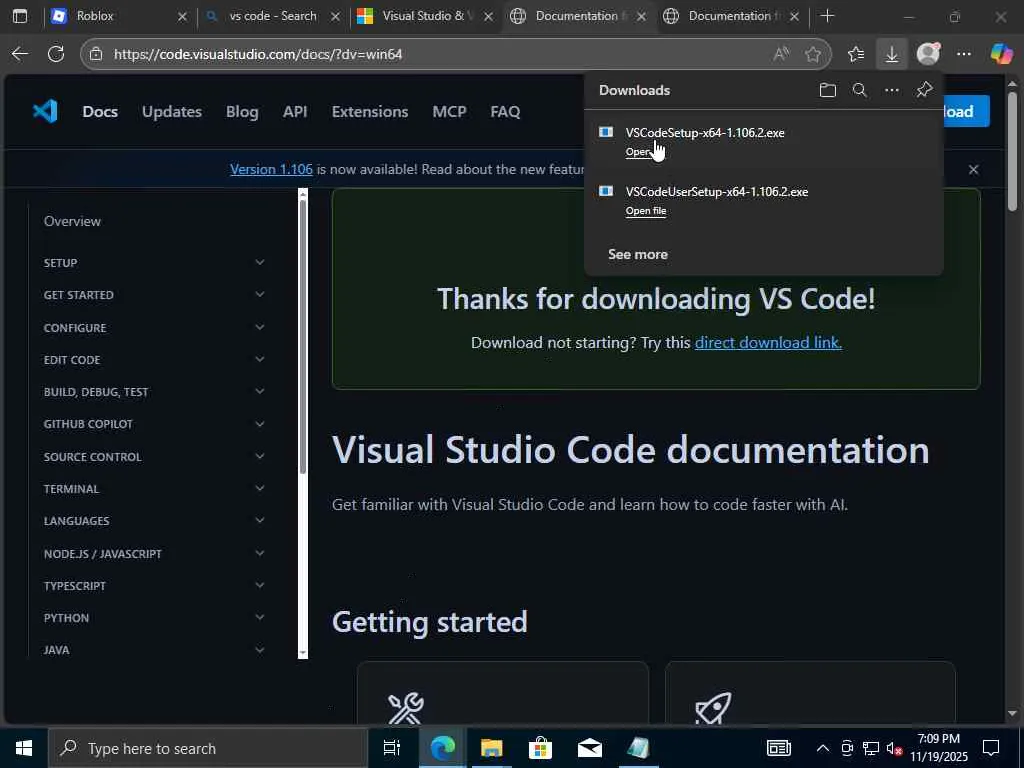This screenshot has width=1024, height=768.
Task: Open Task View on the taskbar
Action: [x=392, y=748]
